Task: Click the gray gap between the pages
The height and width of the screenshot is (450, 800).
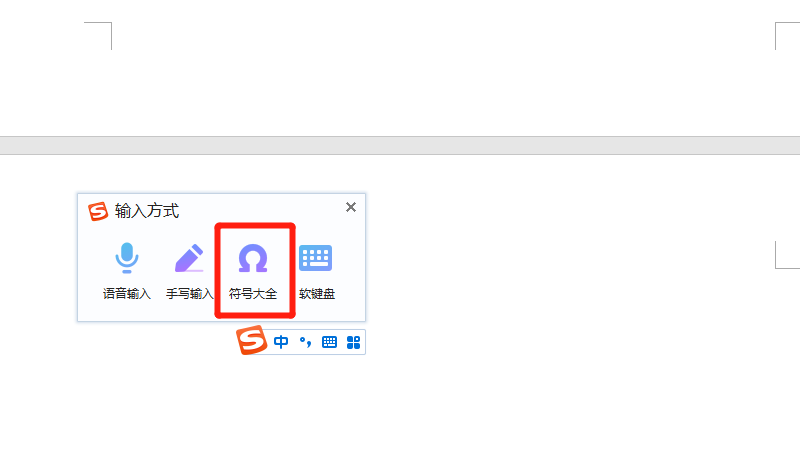Action: (400, 145)
